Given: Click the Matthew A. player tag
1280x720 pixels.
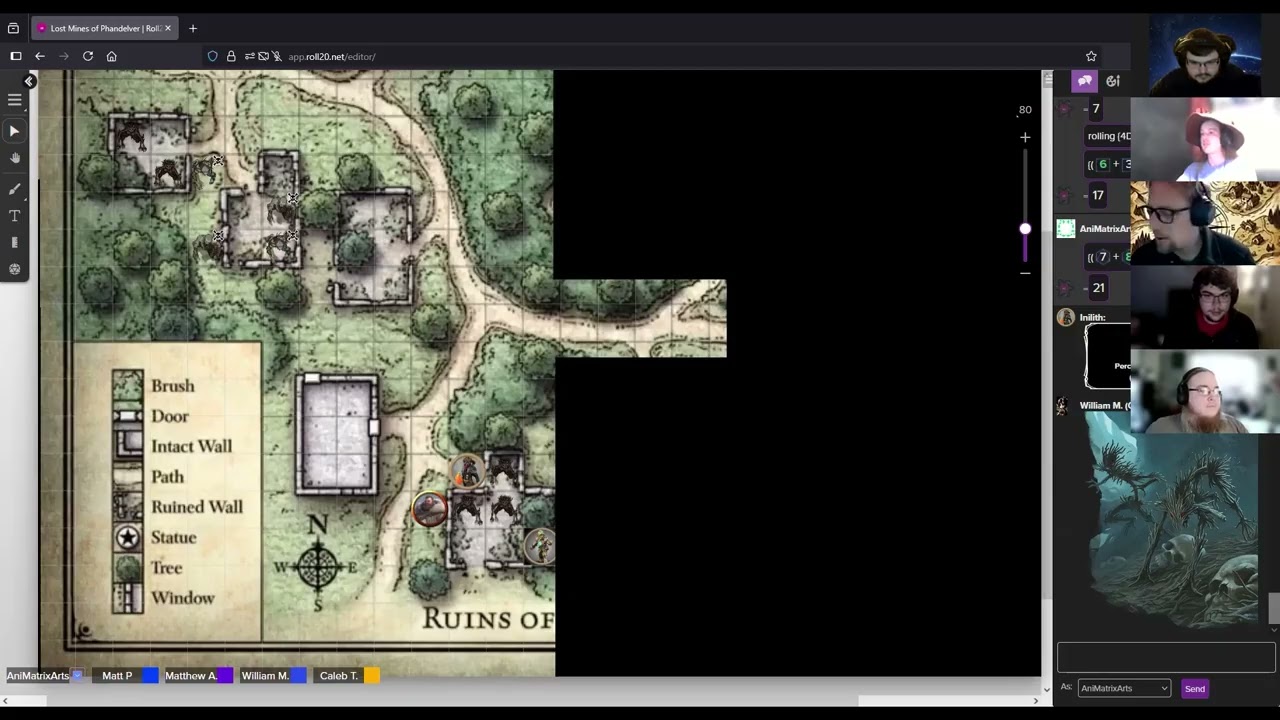Looking at the screenshot, I should click(x=190, y=676).
